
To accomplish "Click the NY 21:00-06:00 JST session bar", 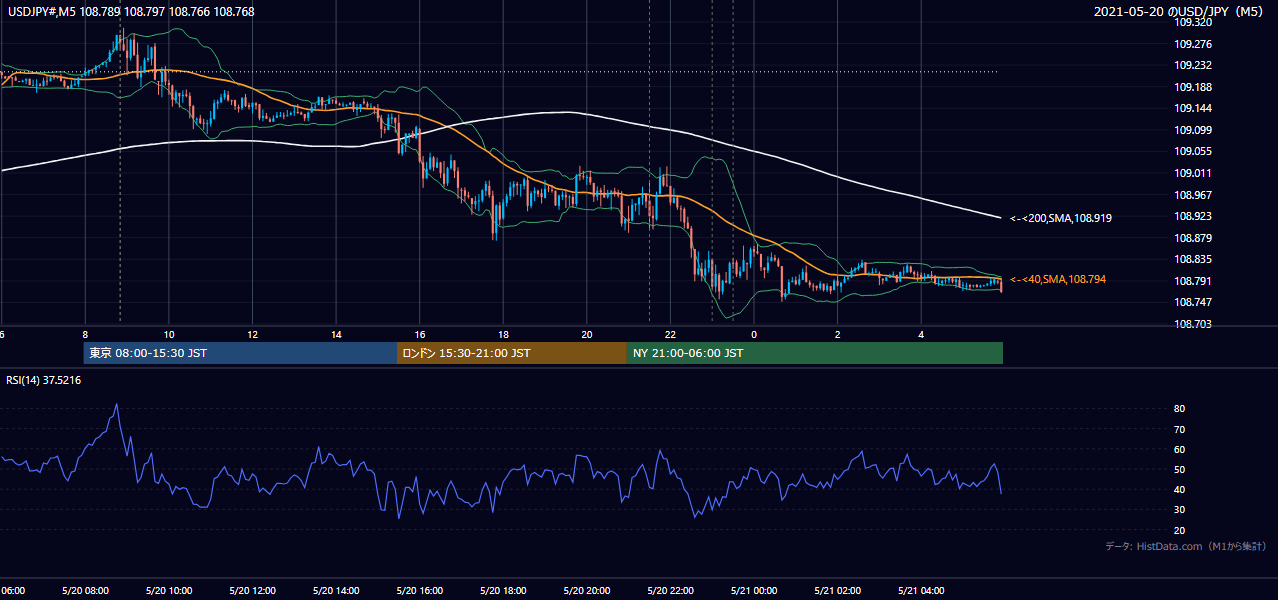I will point(815,353).
